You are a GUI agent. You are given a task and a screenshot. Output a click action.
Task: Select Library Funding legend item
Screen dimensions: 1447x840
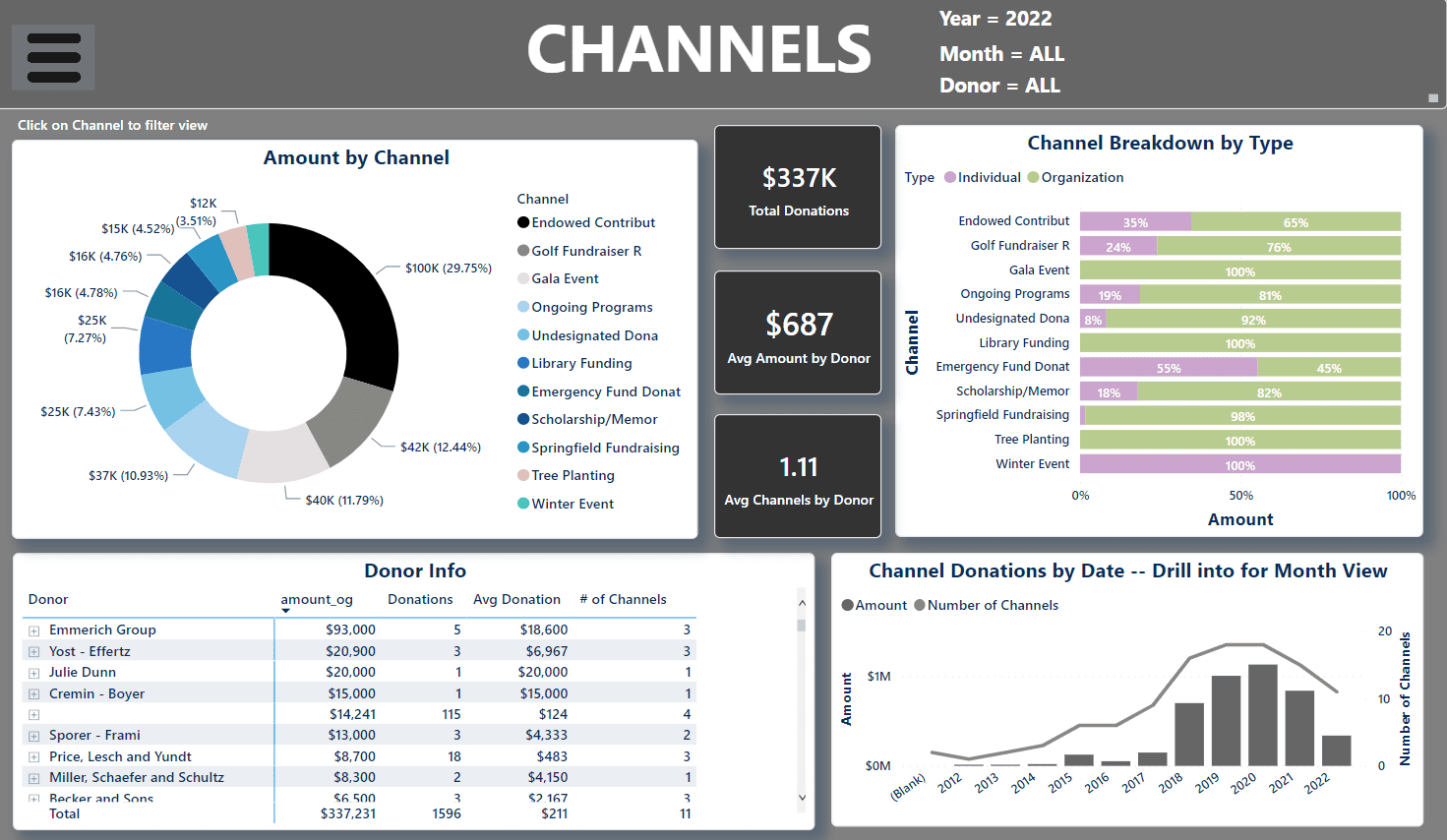click(575, 363)
